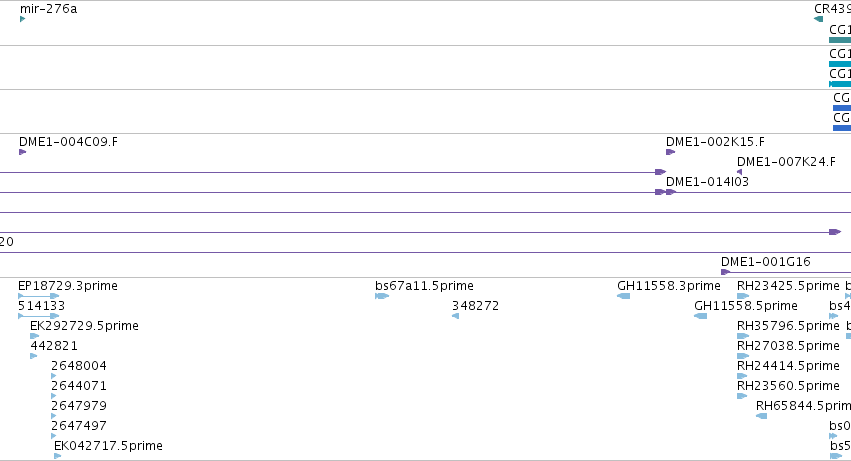Viewport: 851px width, 461px height.
Task: Click the purple arrow glyph below DME1-004C09.F
Action: coord(22,152)
